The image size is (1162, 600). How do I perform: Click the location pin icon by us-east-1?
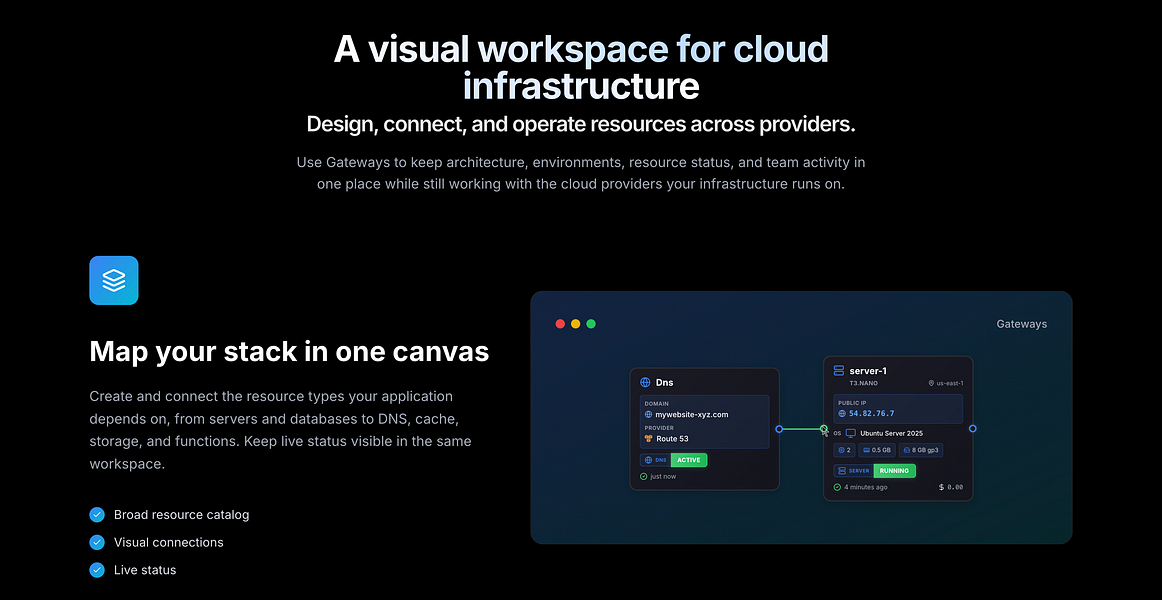[931, 383]
